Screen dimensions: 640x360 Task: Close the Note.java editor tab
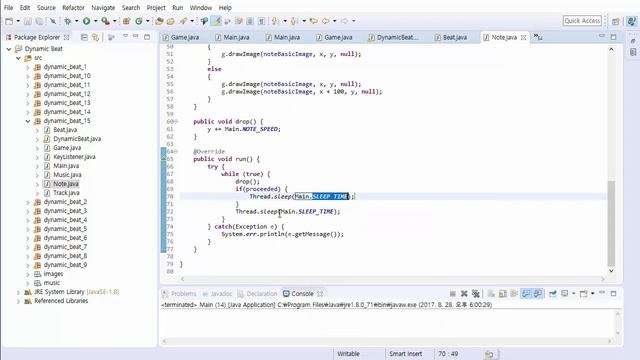[523, 37]
